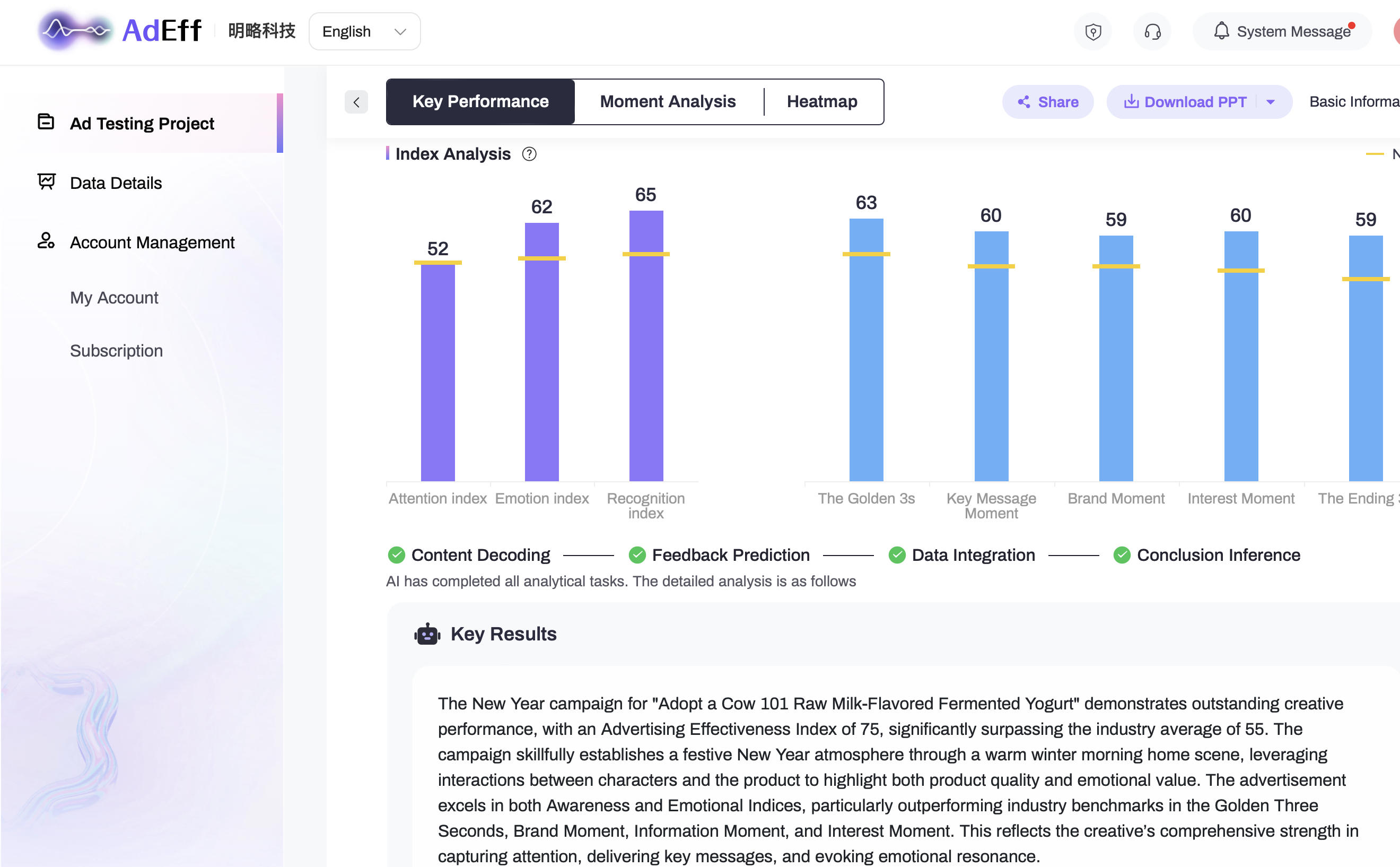Click the Share button

pos(1048,101)
